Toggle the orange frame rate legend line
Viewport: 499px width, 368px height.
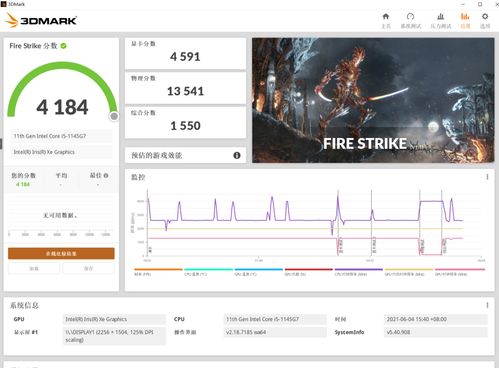tap(158, 271)
